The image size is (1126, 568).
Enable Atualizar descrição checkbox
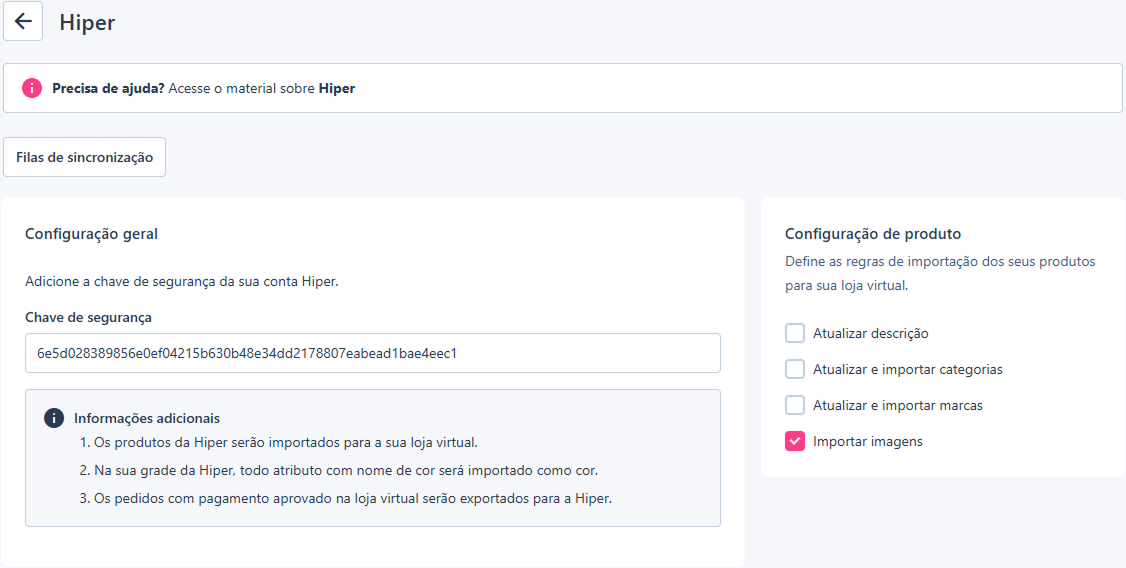pyautogui.click(x=794, y=333)
